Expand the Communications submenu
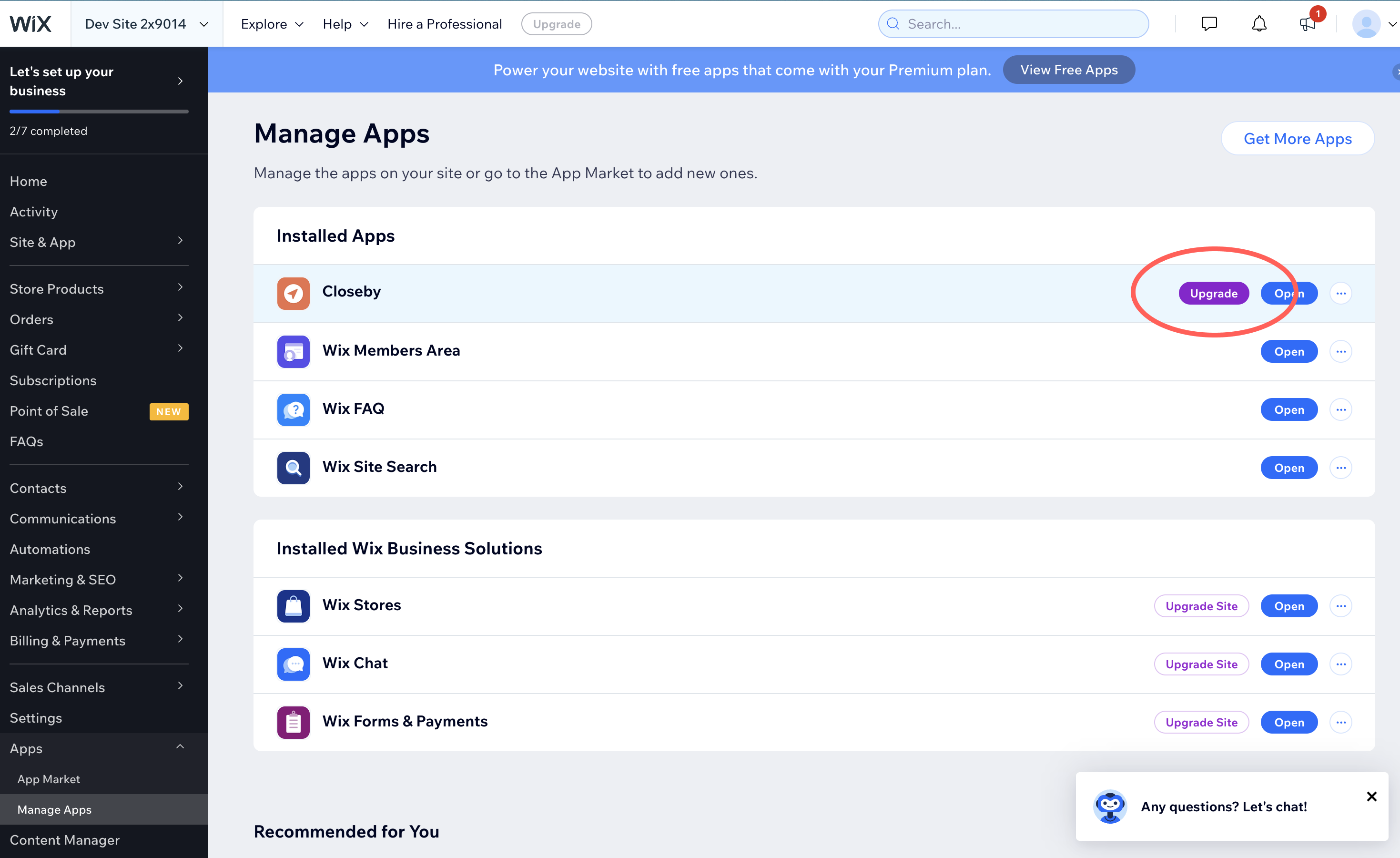 (180, 517)
